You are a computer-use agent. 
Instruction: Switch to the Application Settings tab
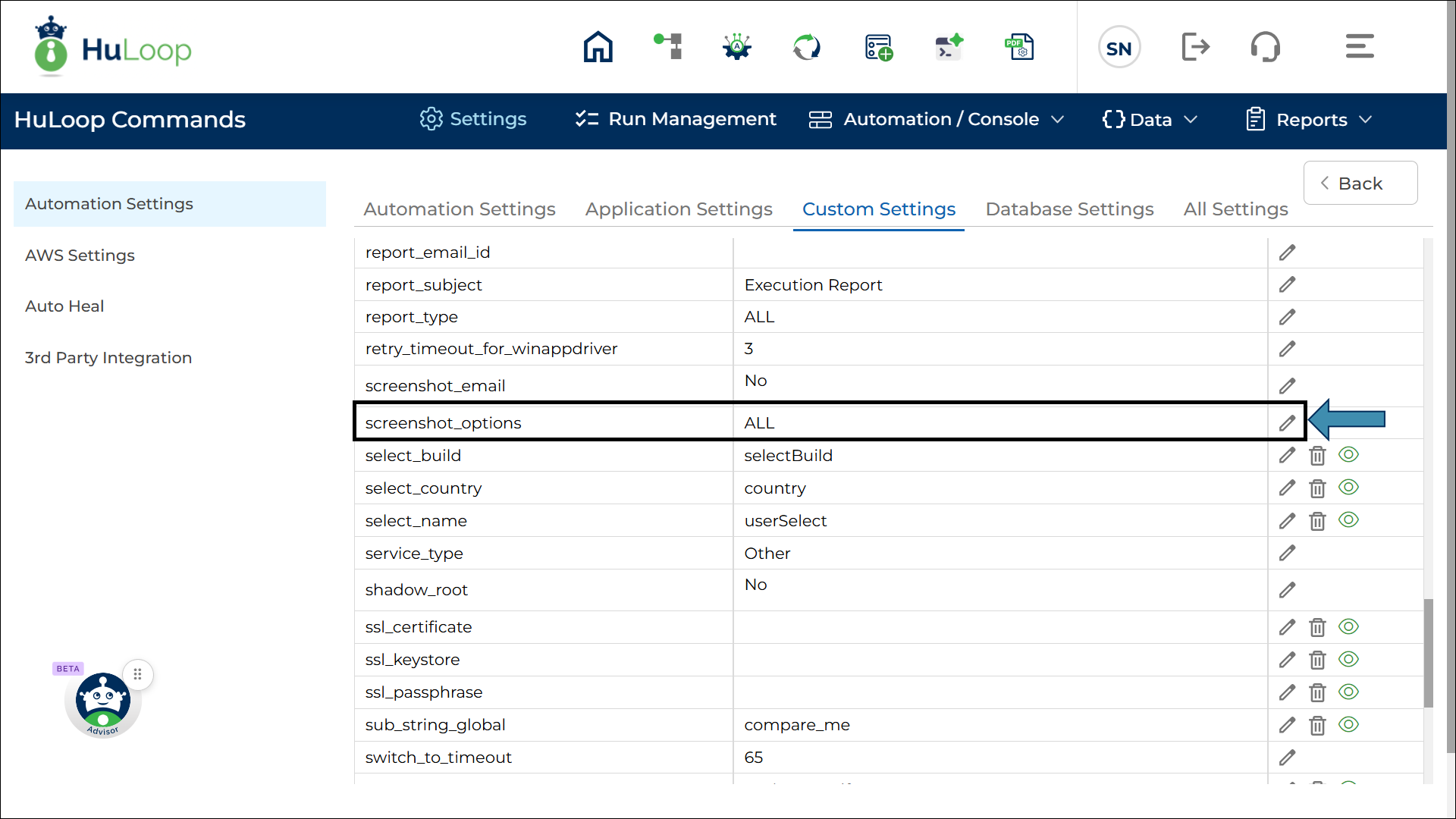tap(679, 209)
